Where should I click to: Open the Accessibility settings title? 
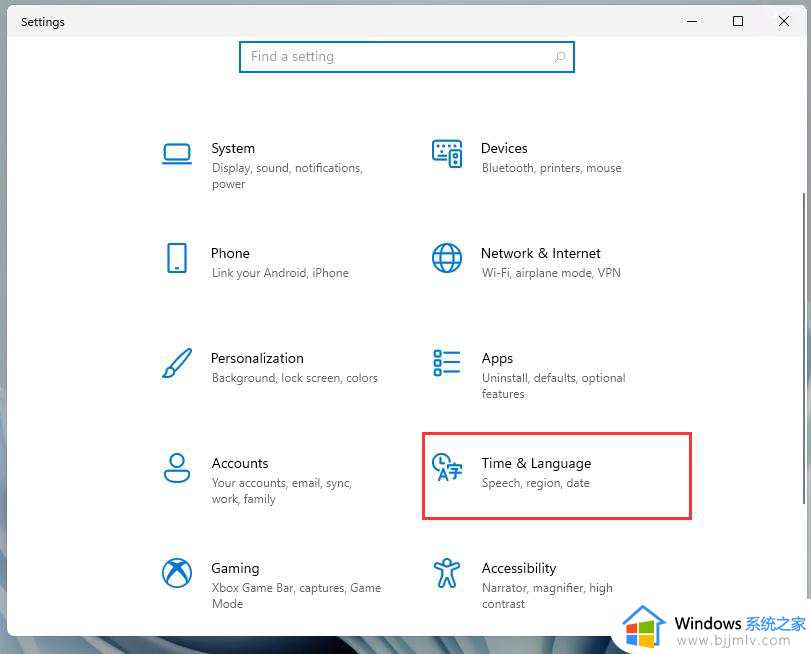519,569
